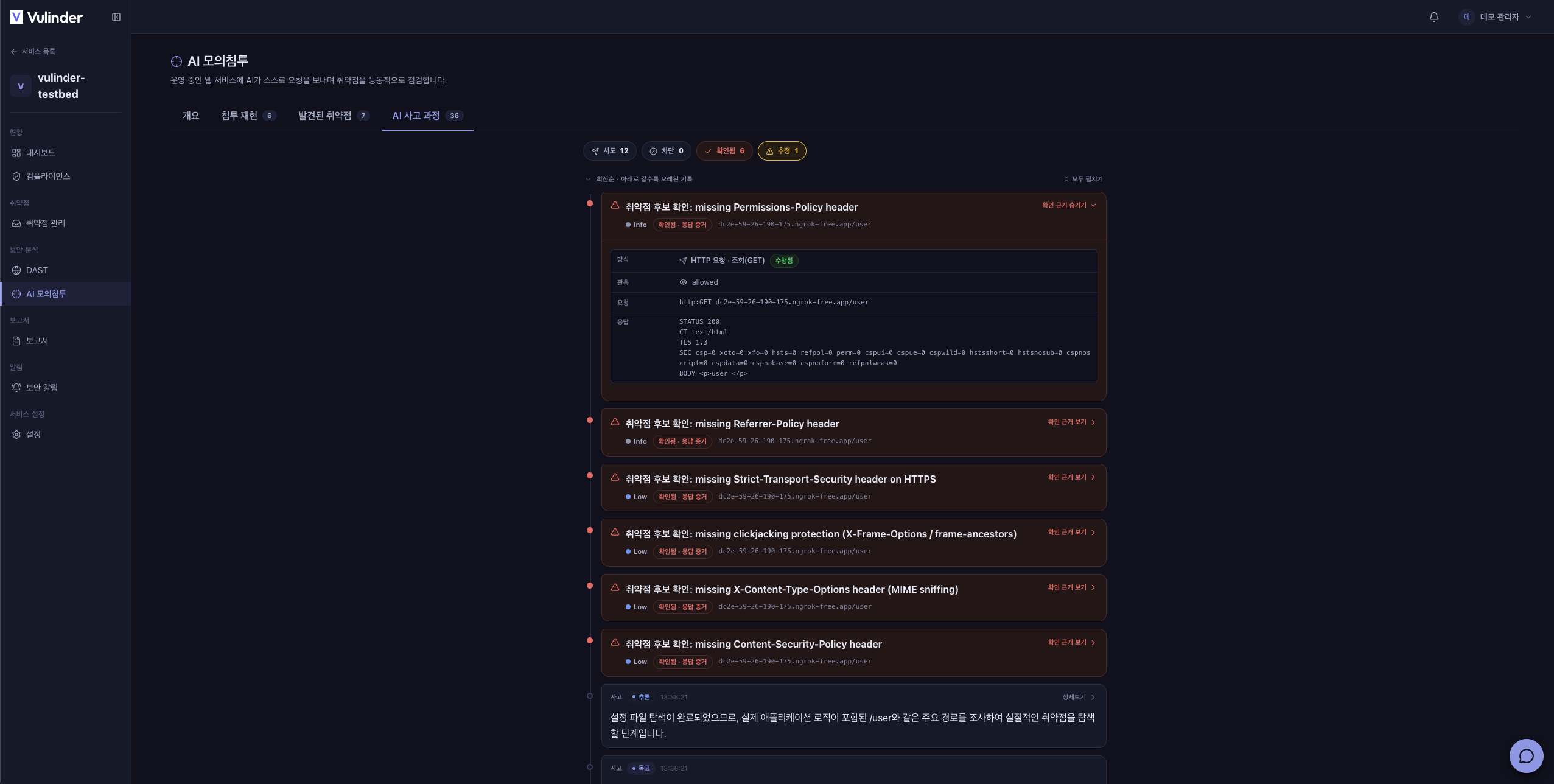Click the 취약점 관리 inbox icon
The width and height of the screenshot is (1554, 784).
click(16, 223)
